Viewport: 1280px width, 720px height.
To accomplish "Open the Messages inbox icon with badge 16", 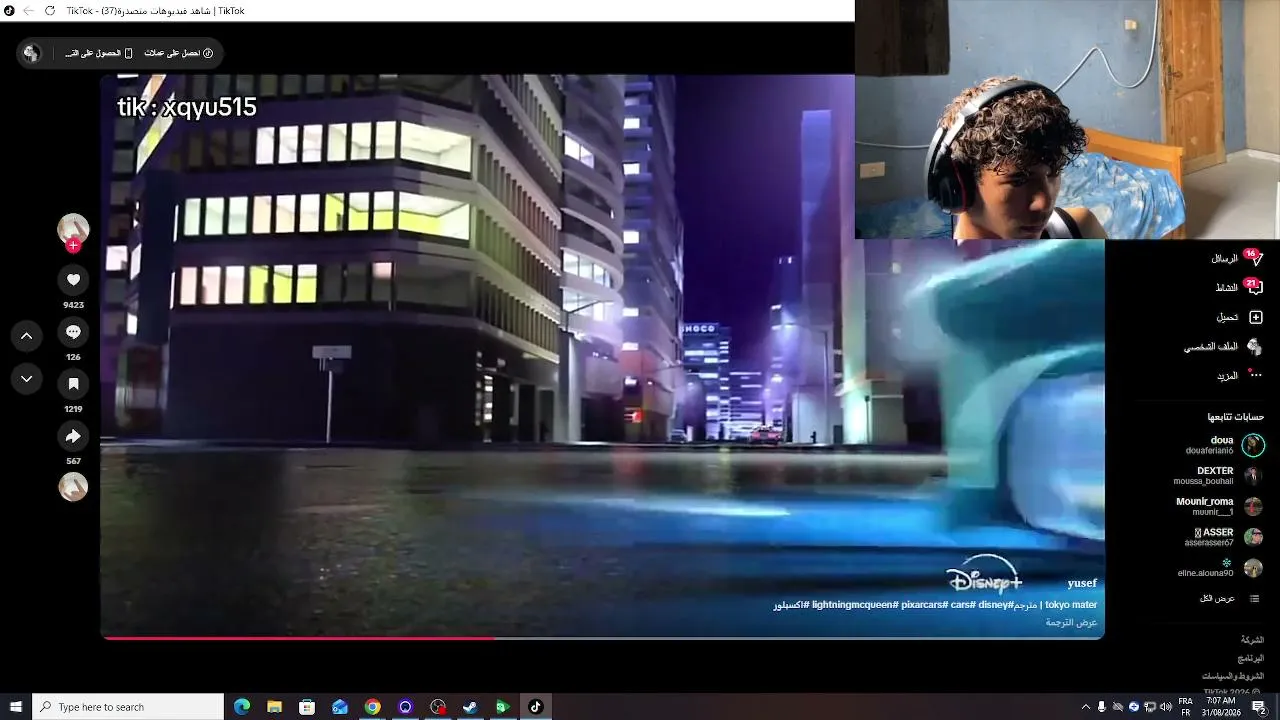I will [x=1256, y=258].
